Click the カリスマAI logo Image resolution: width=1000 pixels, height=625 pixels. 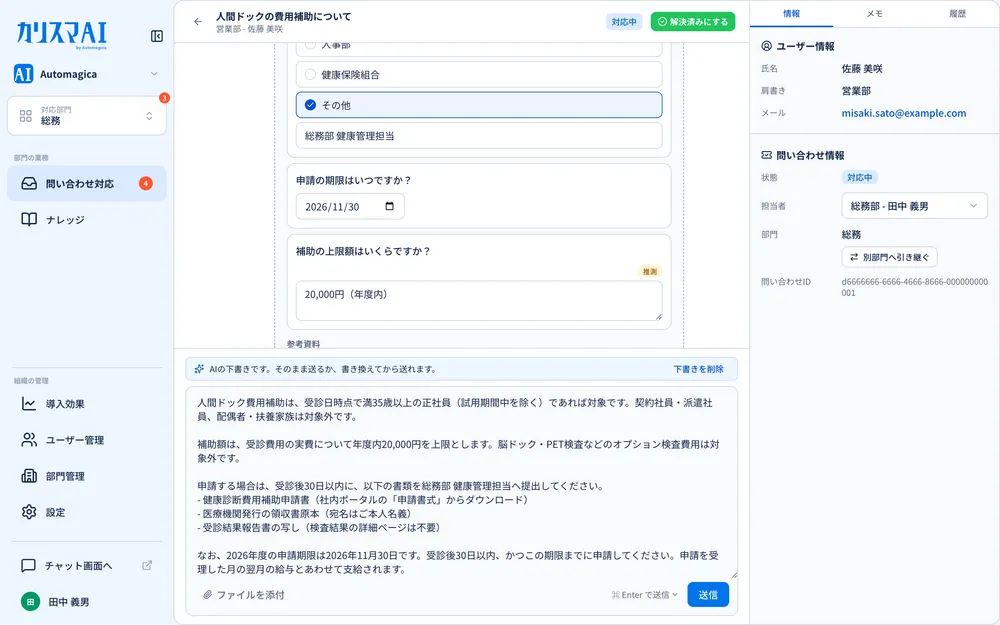click(x=62, y=34)
